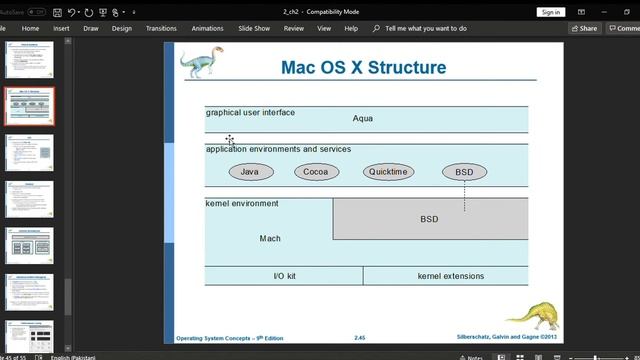Switch to Reading View icon

pos(538,357)
